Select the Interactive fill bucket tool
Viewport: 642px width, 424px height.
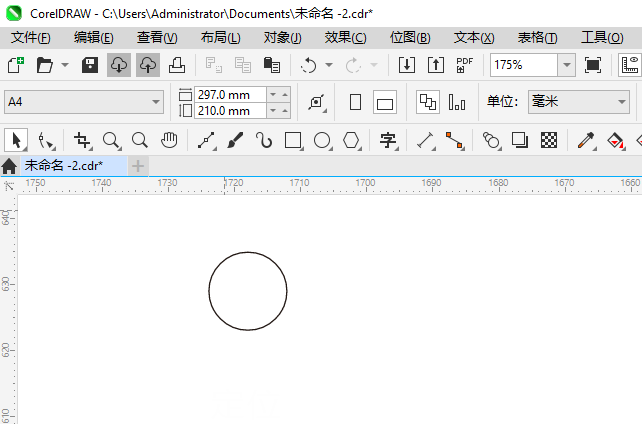click(x=616, y=141)
